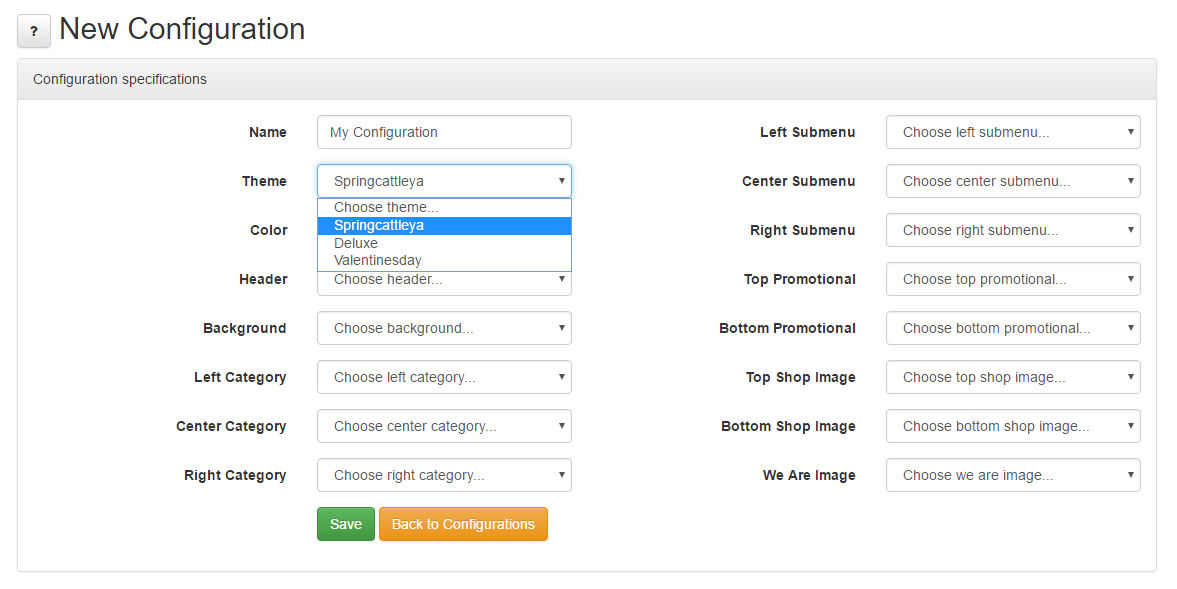1177x589 pixels.
Task: Expand the Bottom Shop Image dropdown
Action: coord(1013,426)
